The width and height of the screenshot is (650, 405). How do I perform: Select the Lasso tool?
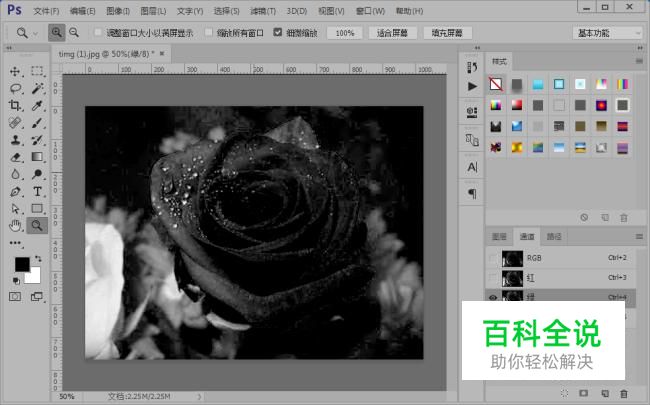click(15, 88)
